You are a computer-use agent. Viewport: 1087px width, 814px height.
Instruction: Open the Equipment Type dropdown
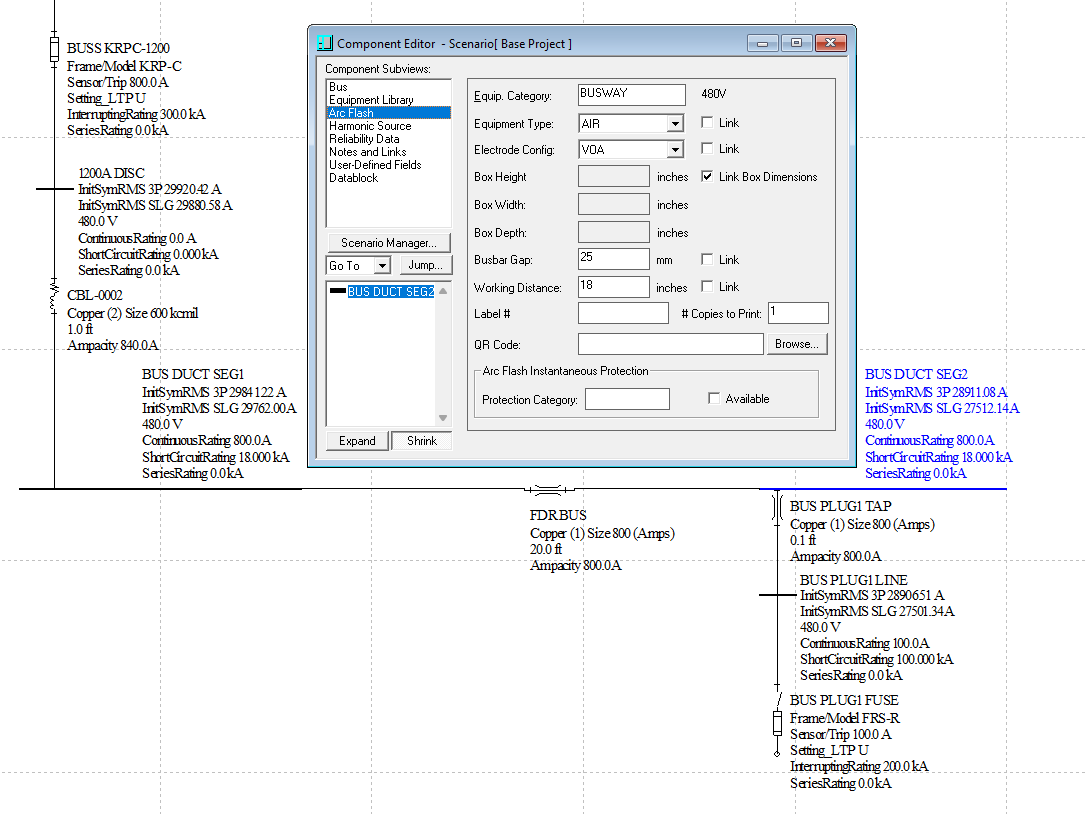point(675,124)
